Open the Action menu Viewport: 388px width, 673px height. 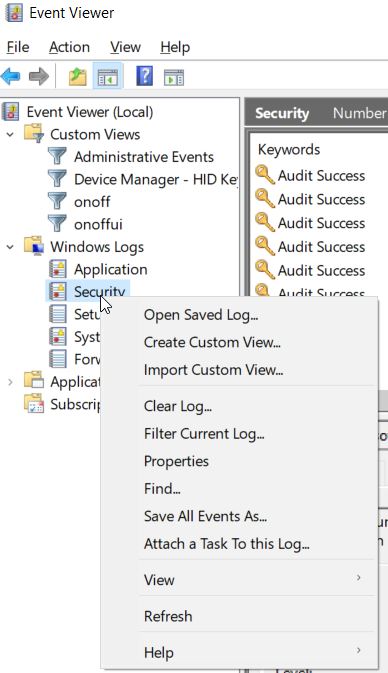[x=70, y=47]
